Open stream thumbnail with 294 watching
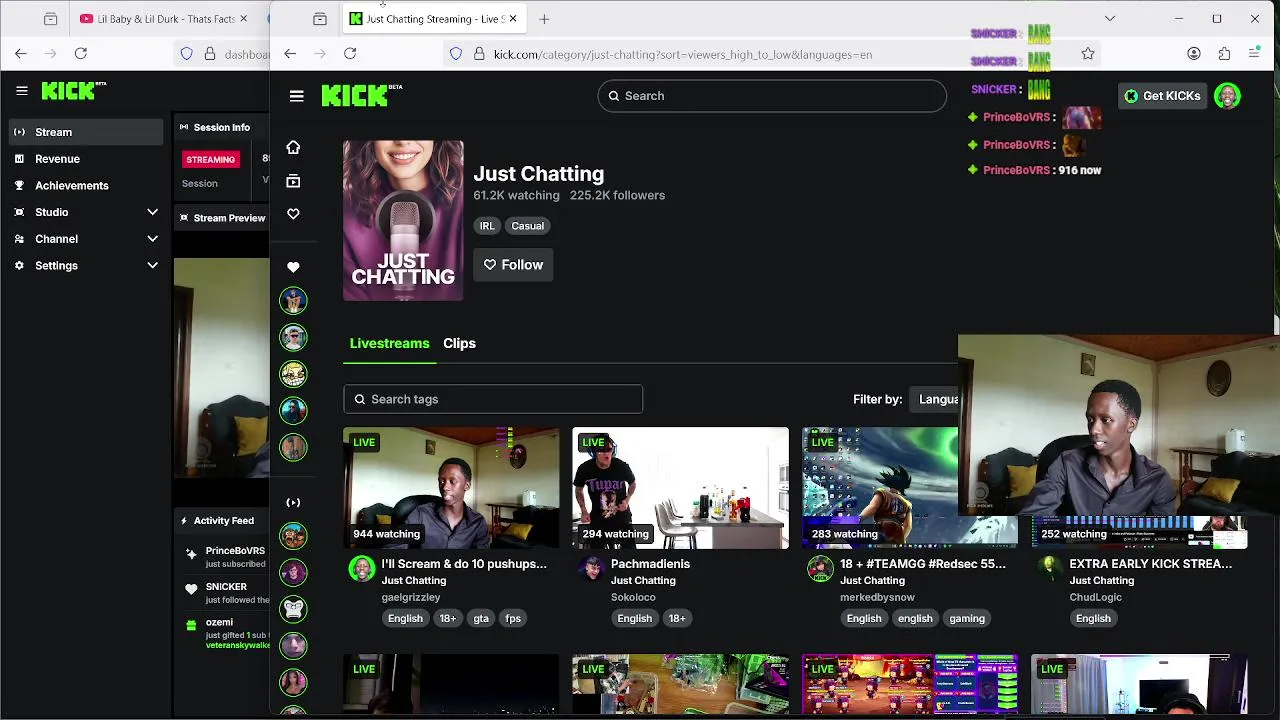Viewport: 1280px width, 720px height. coord(680,488)
